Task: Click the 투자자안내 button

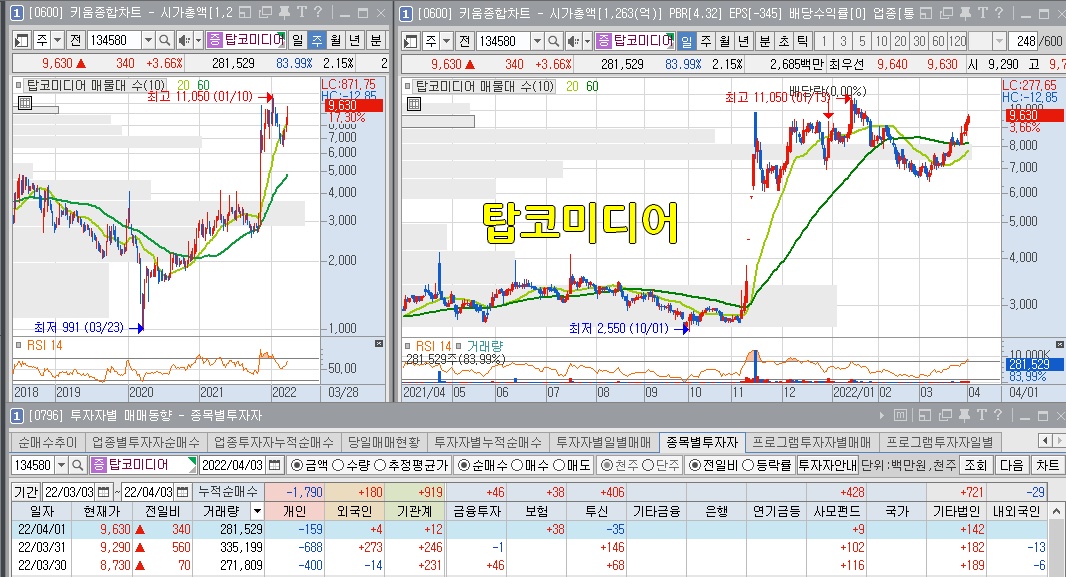Action: 827,465
